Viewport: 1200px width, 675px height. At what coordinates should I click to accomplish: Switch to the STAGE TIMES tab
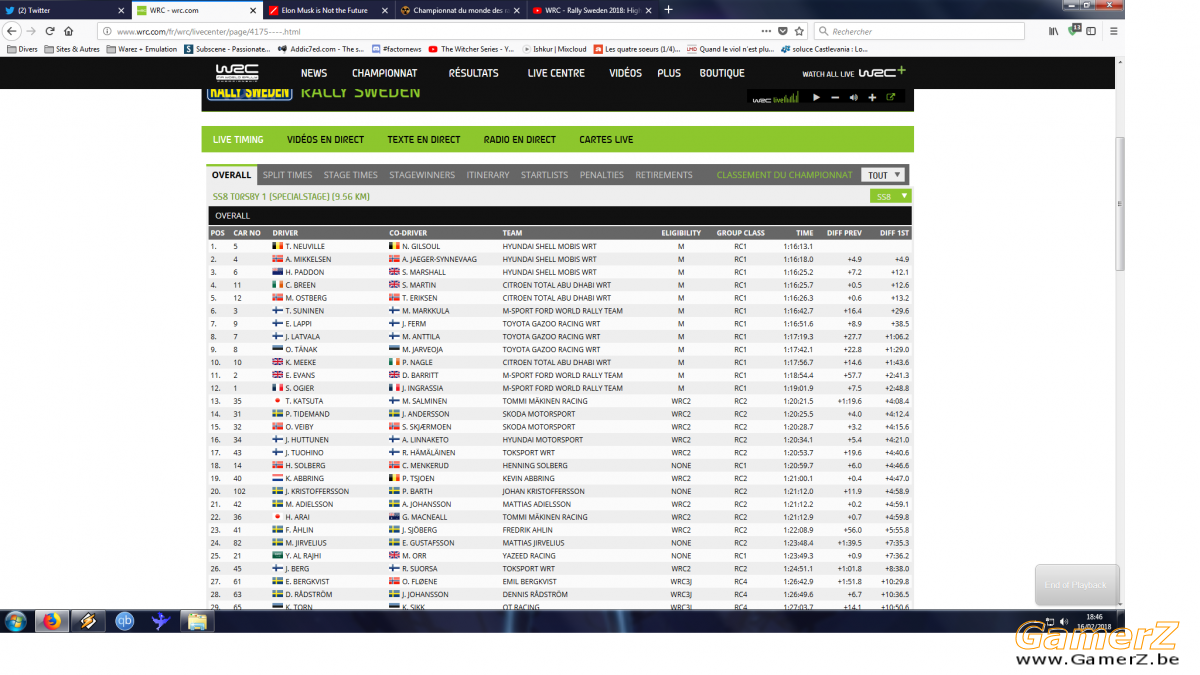tap(351, 175)
